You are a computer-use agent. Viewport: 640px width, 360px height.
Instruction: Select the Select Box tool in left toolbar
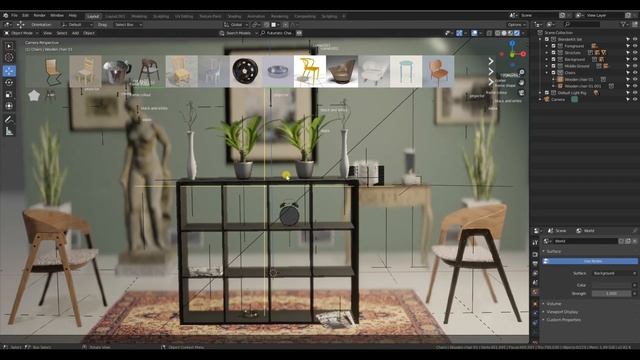pos(9,46)
